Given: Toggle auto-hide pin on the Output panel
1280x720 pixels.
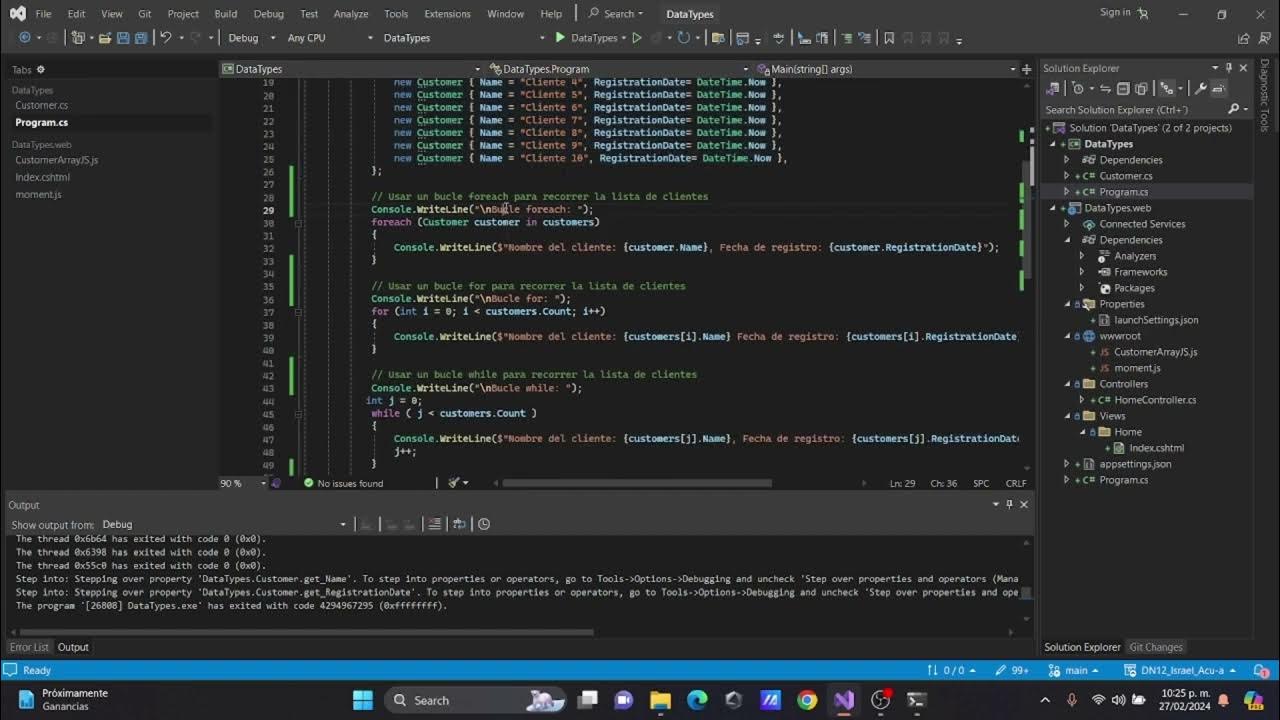Looking at the screenshot, I should pyautogui.click(x=1009, y=505).
